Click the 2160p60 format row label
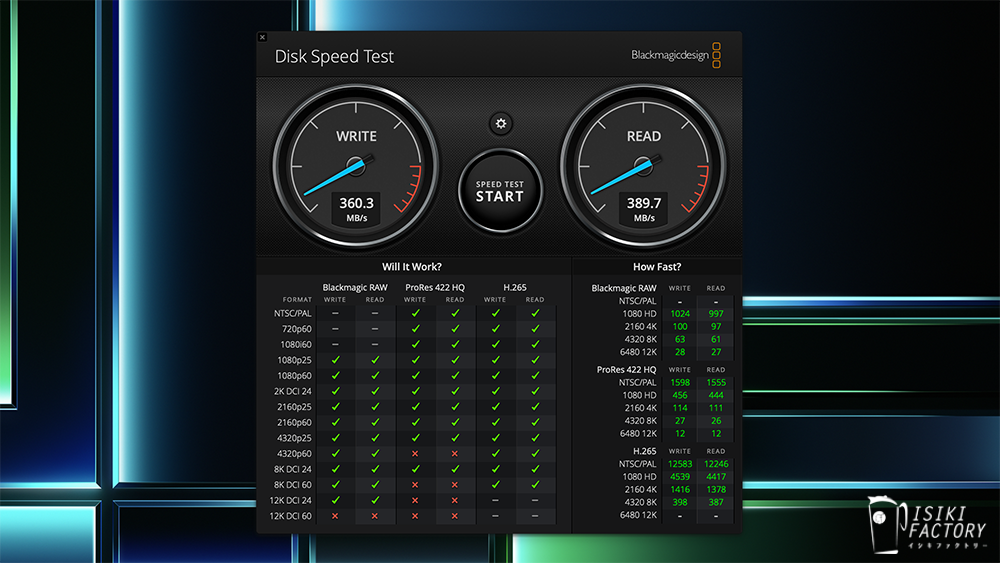Screen dimensions: 1000x563 294,422
